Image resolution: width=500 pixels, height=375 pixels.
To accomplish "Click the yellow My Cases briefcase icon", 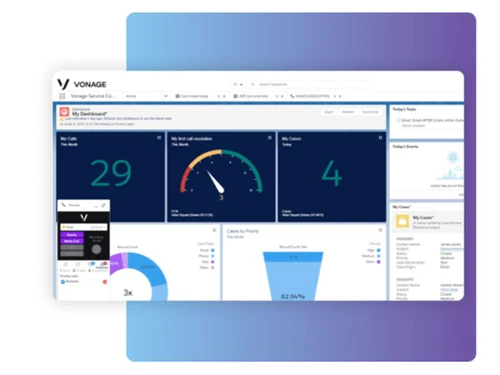I will [x=402, y=221].
